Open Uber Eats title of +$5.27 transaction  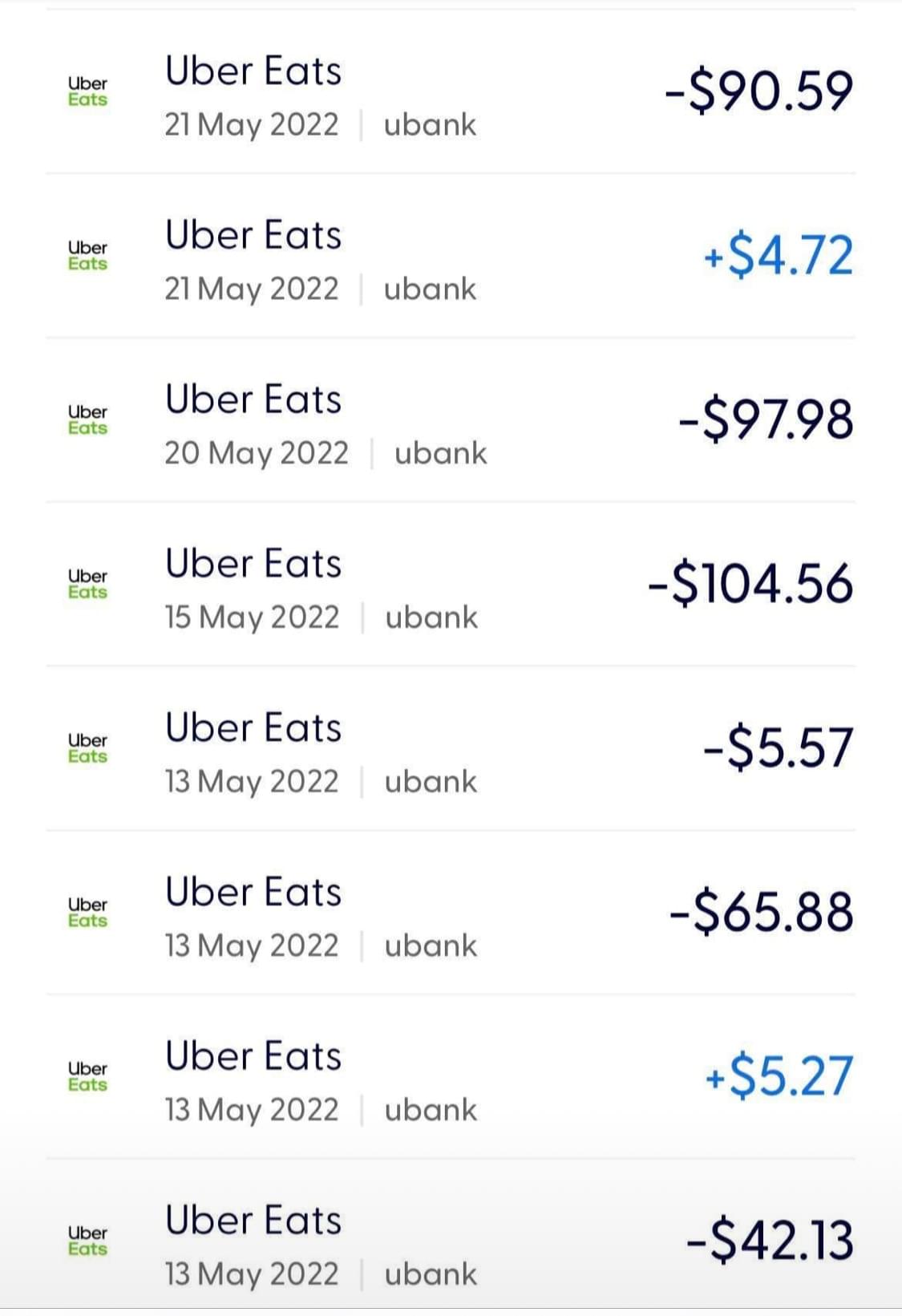(253, 1056)
